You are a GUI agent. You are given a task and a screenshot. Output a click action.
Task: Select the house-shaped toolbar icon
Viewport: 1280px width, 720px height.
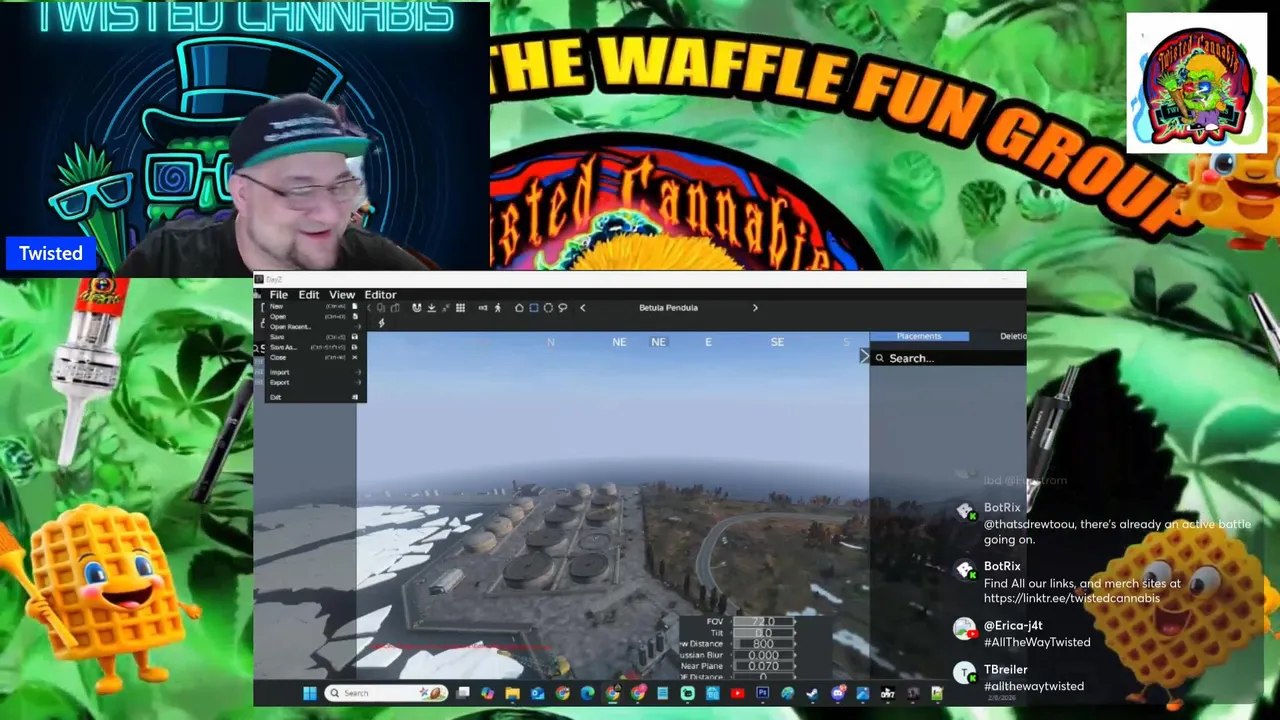pyautogui.click(x=519, y=308)
